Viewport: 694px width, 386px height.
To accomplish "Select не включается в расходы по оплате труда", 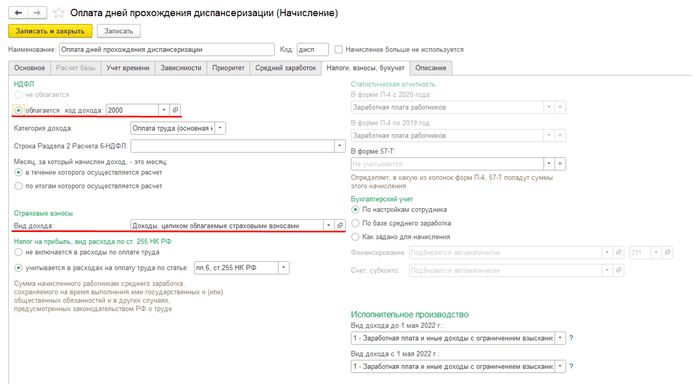I will [x=18, y=252].
